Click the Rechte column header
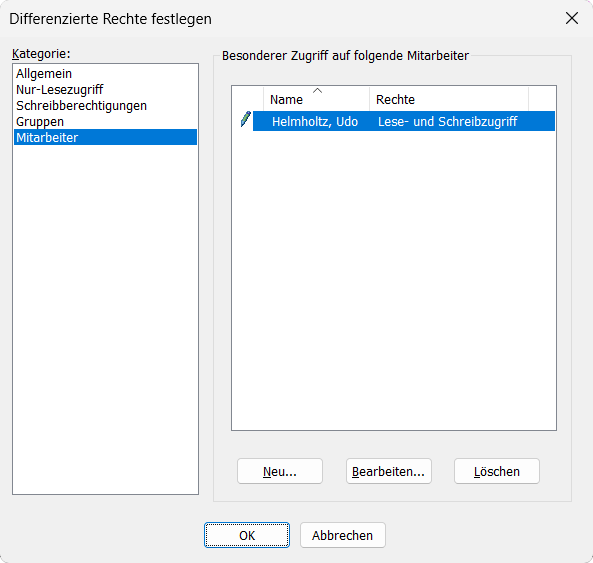Image resolution: width=593 pixels, height=563 pixels. [x=449, y=99]
